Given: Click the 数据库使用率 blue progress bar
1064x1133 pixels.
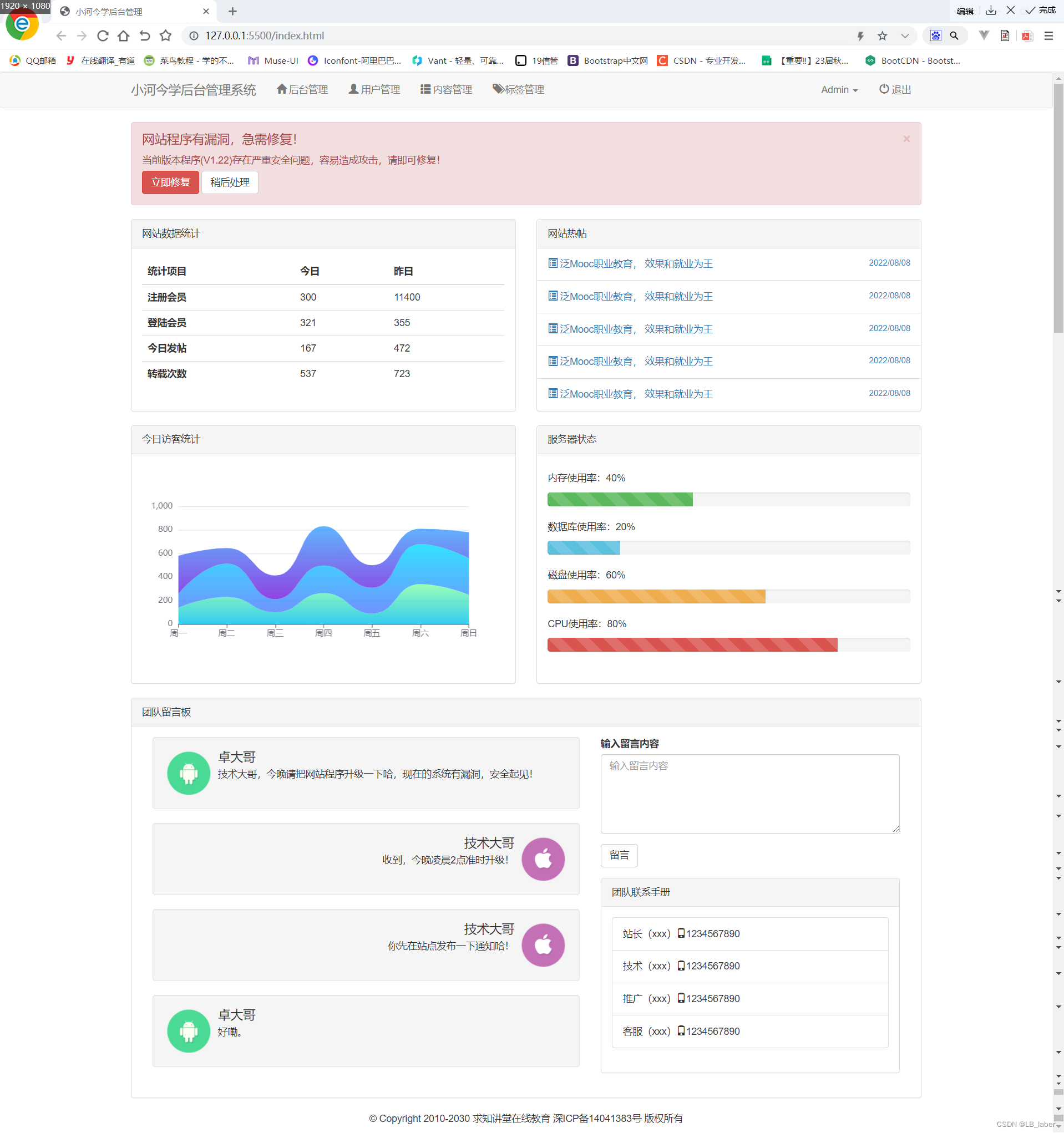Looking at the screenshot, I should [584, 548].
